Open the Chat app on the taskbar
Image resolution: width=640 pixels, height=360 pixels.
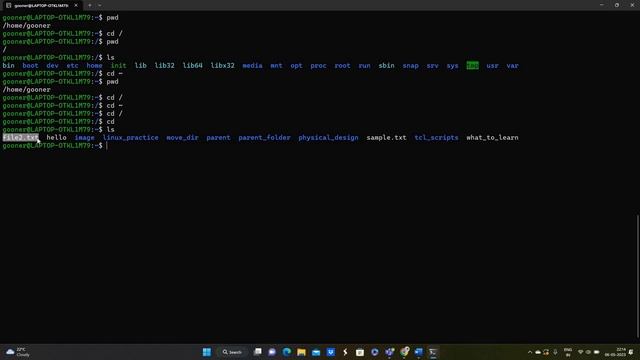coord(272,352)
